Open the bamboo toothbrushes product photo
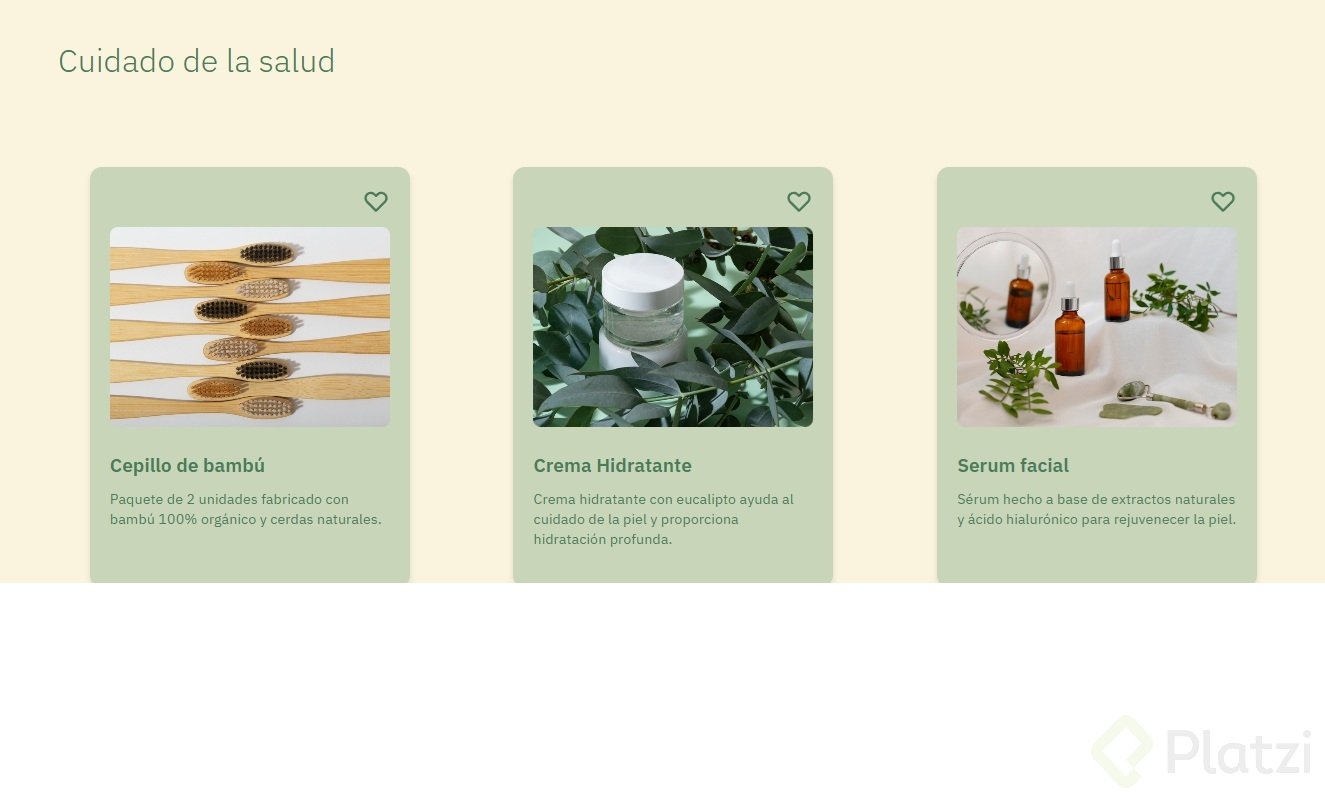Screen dimensions: 1325x796 (x=250, y=327)
